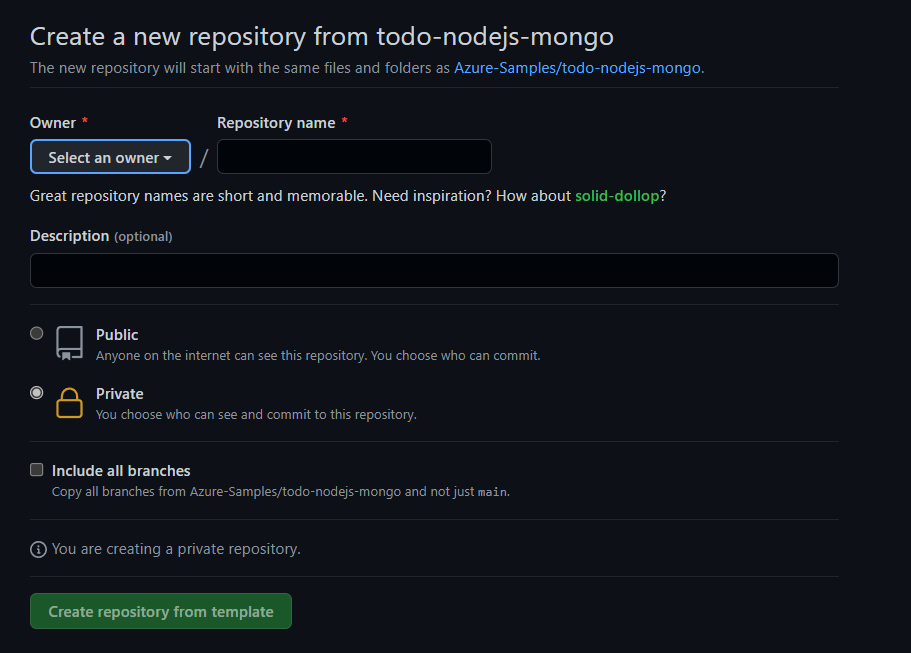Select the Private visibility radio button
The width and height of the screenshot is (911, 653).
click(36, 392)
